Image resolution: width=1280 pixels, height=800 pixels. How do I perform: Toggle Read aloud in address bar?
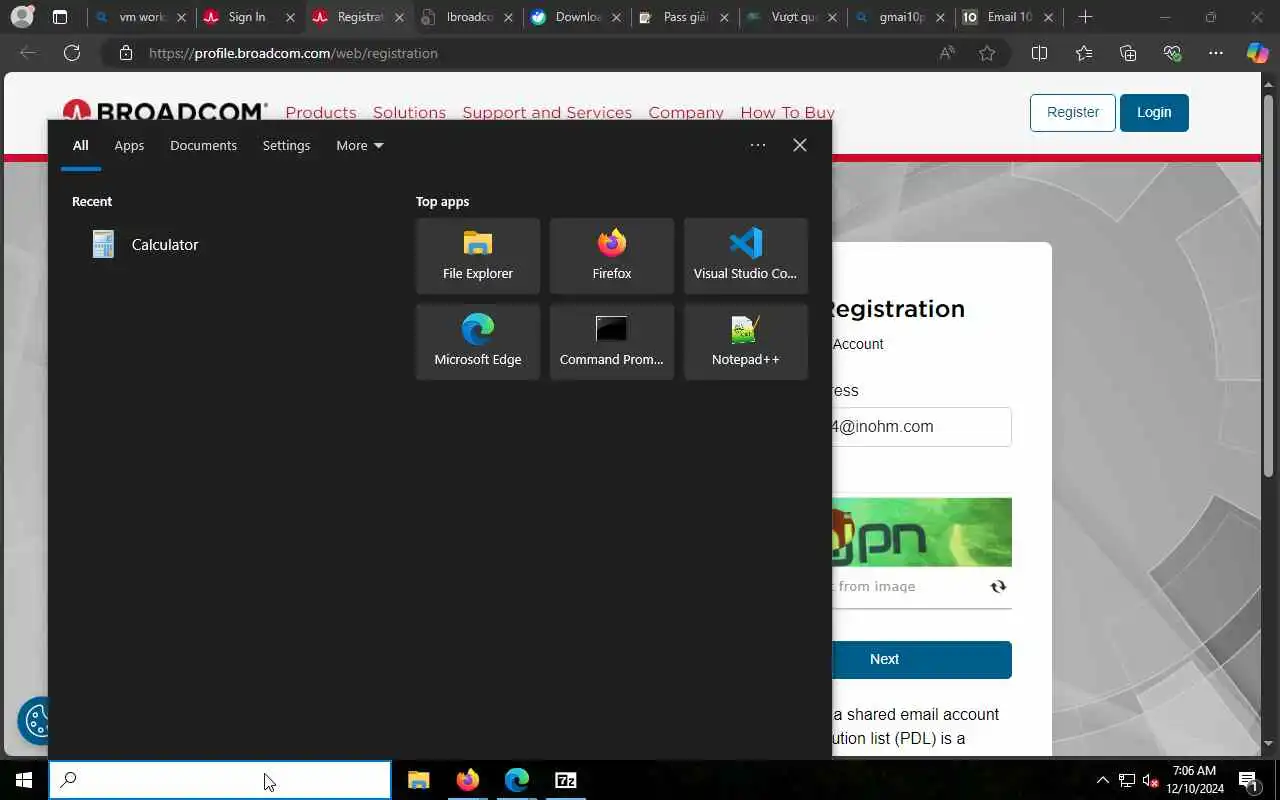(x=946, y=53)
